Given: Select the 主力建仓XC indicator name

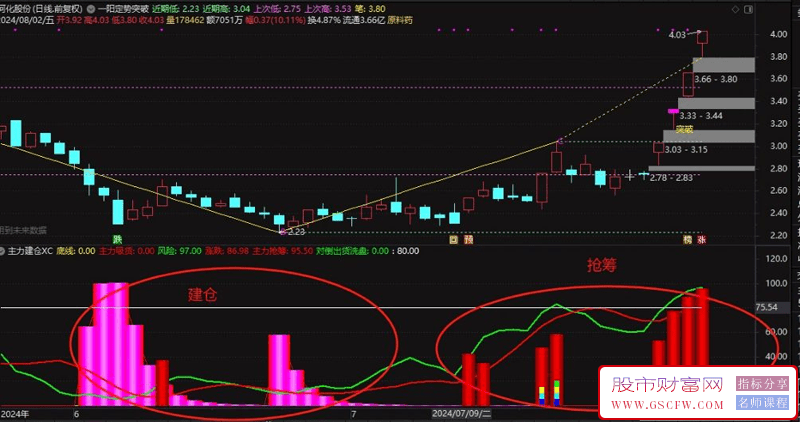Looking at the screenshot, I should pos(30,251).
